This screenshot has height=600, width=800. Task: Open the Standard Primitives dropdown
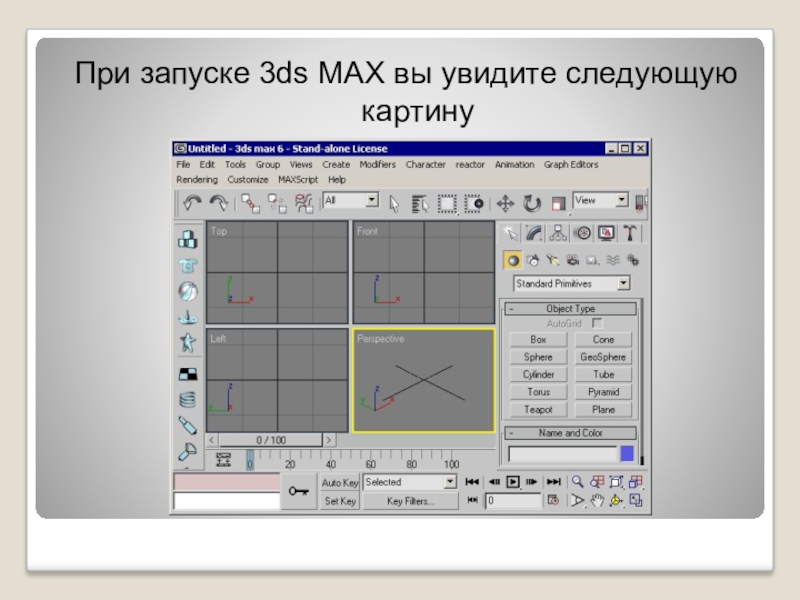(x=571, y=283)
